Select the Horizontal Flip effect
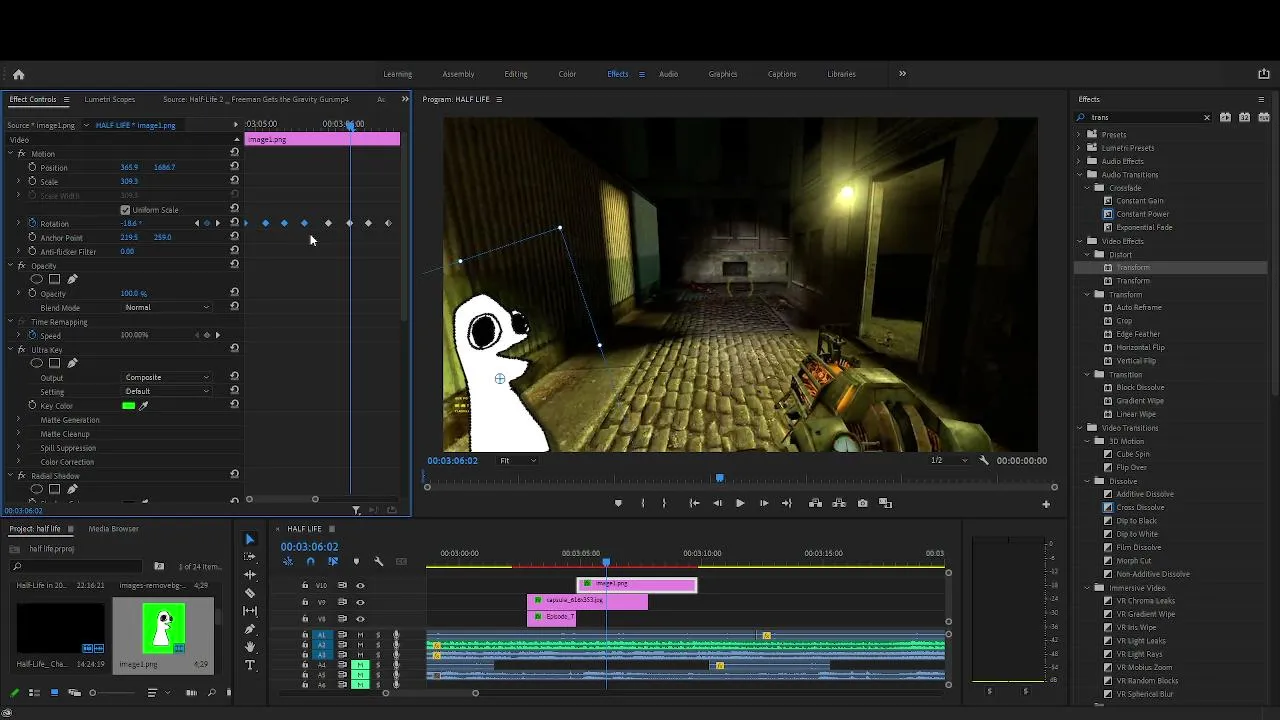The width and height of the screenshot is (1280, 720). click(x=1140, y=348)
